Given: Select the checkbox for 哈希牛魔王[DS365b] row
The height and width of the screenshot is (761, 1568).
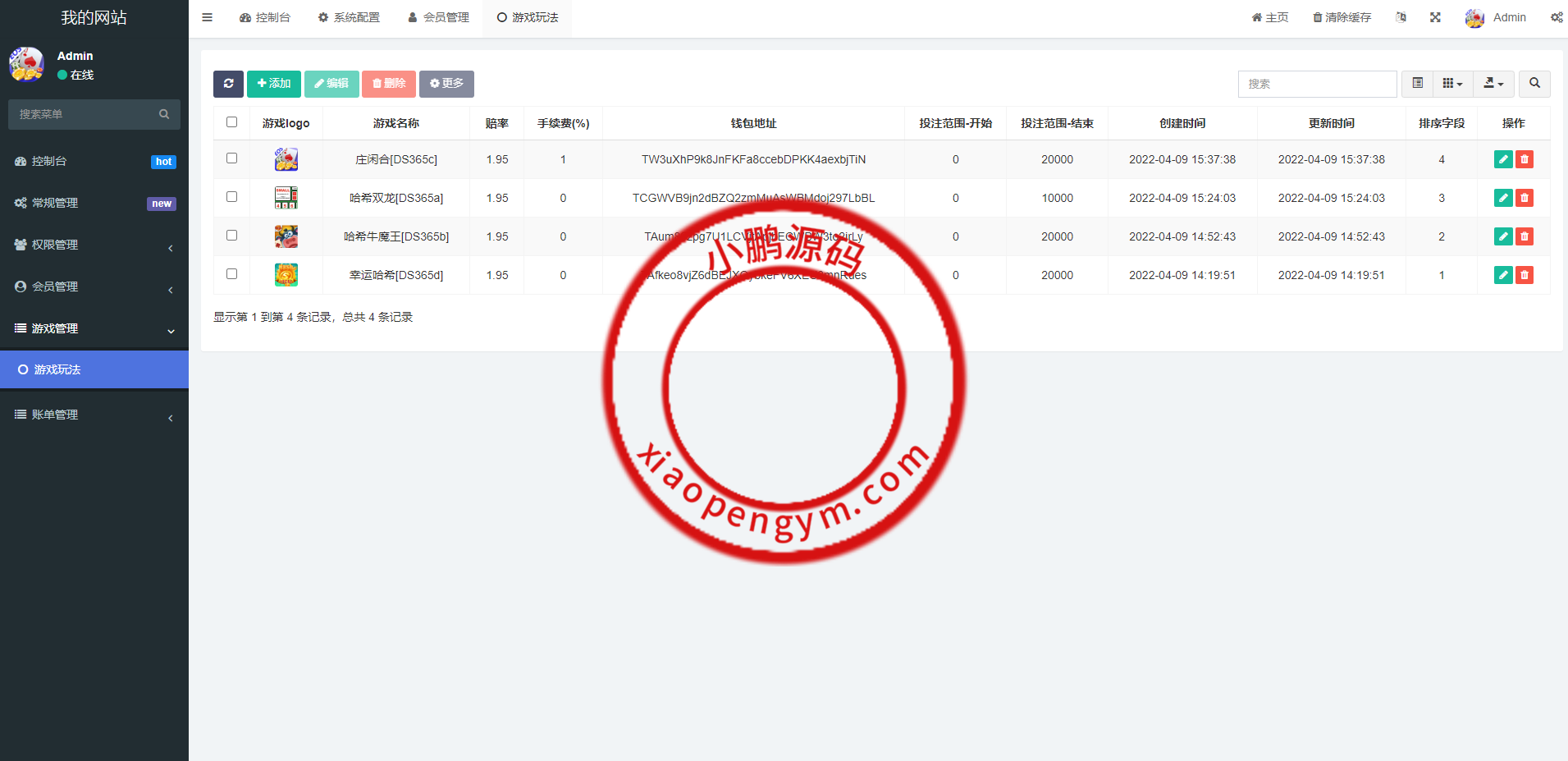Looking at the screenshot, I should click(231, 236).
